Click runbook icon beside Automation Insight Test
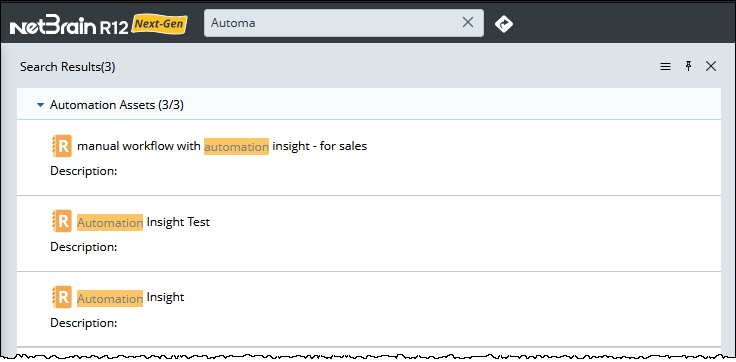The height and width of the screenshot is (362, 736). [x=61, y=221]
